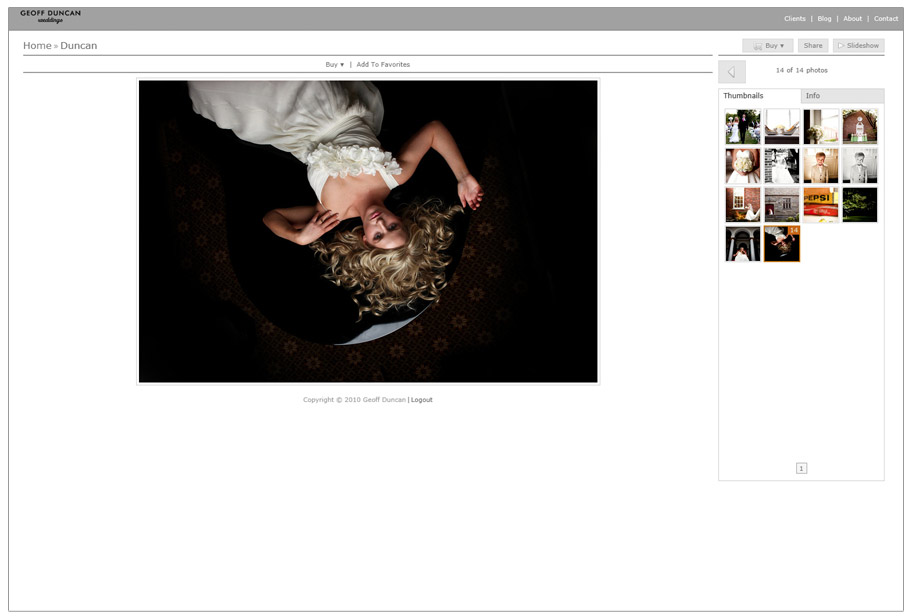The image size is (913, 616).
Task: Switch to the Info tab
Action: [842, 95]
